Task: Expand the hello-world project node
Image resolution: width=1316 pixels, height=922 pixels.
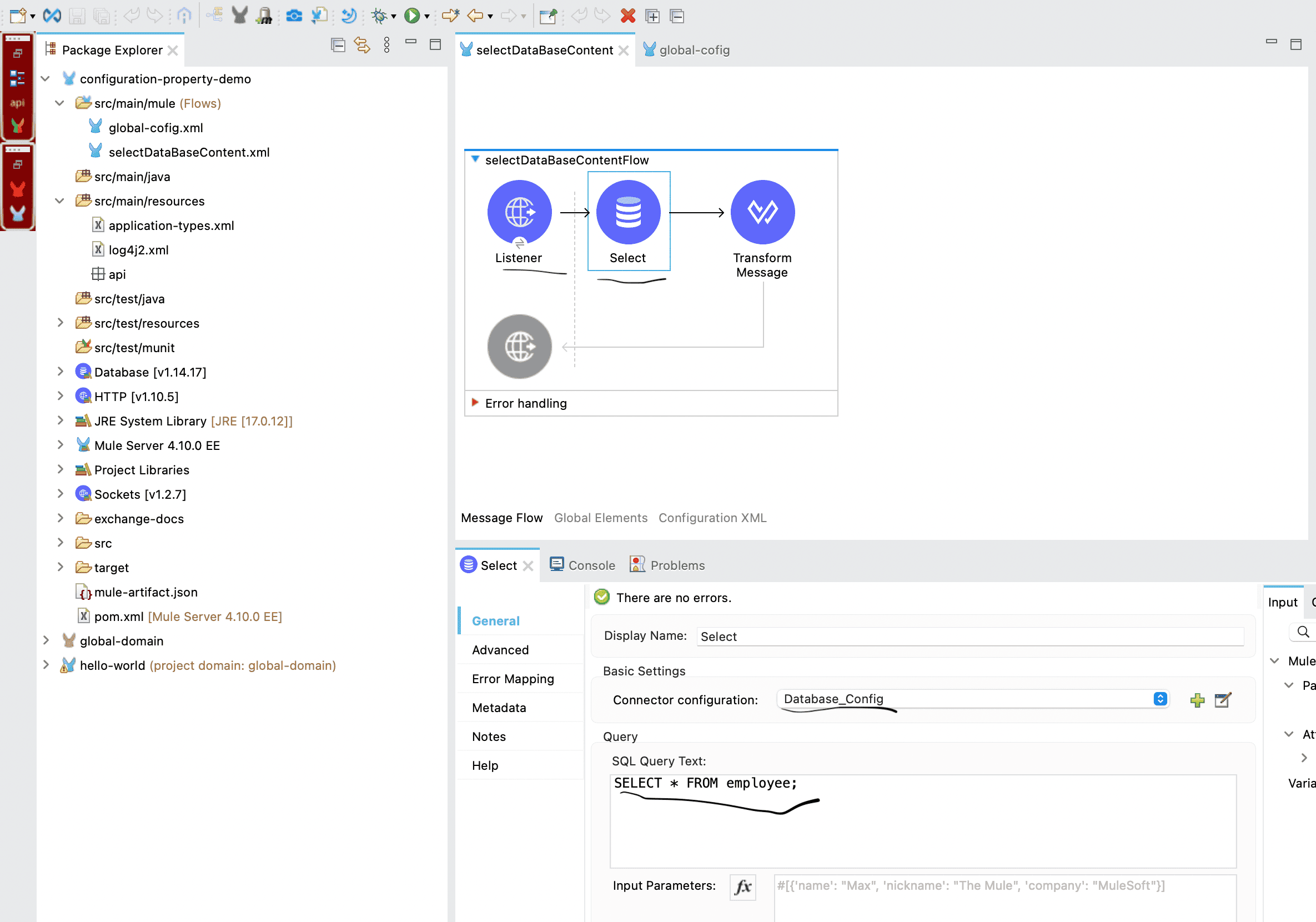Action: [x=46, y=665]
